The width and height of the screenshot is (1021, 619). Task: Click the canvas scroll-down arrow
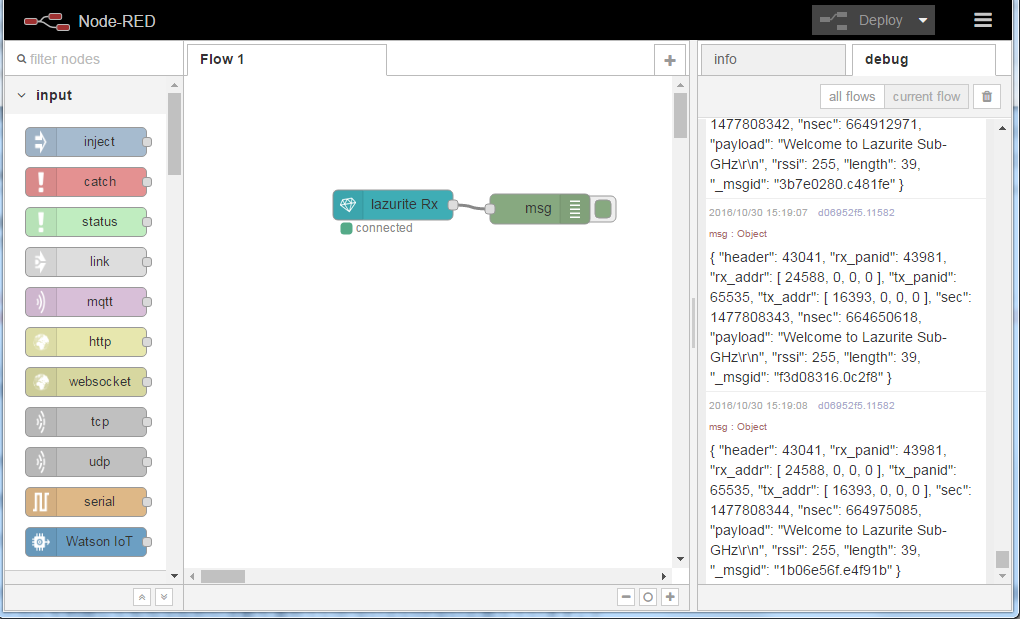(x=680, y=558)
